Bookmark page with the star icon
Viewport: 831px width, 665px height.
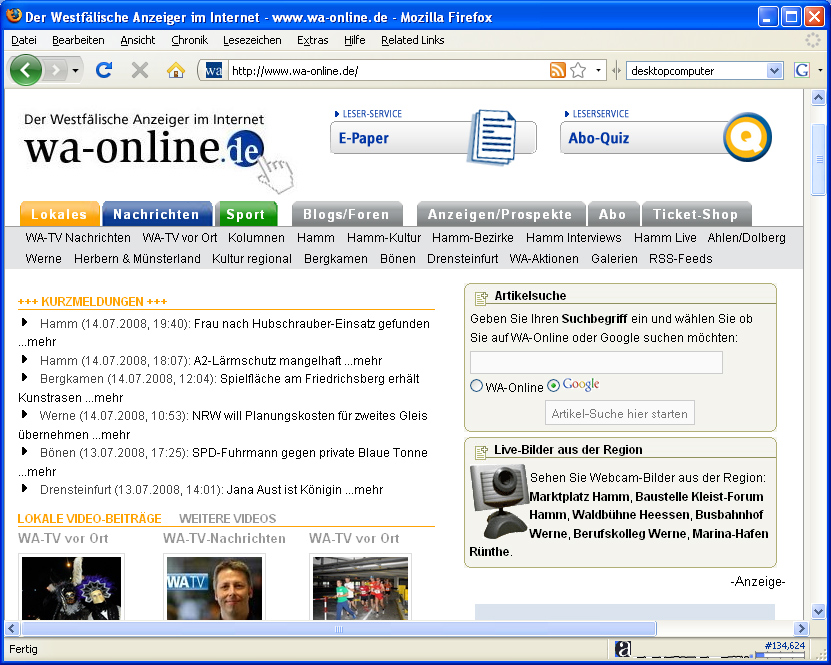(578, 70)
